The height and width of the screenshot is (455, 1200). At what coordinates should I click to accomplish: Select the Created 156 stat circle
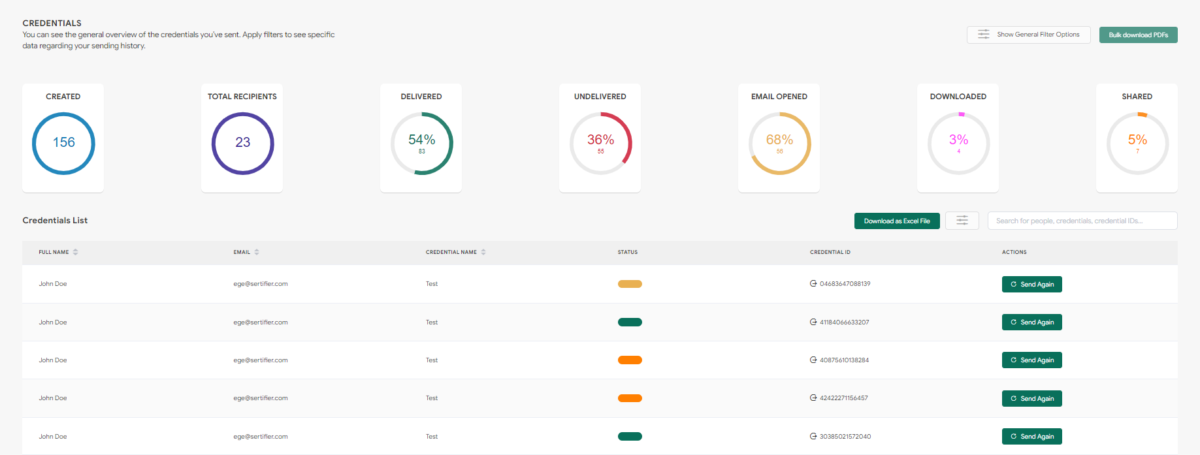tap(63, 143)
